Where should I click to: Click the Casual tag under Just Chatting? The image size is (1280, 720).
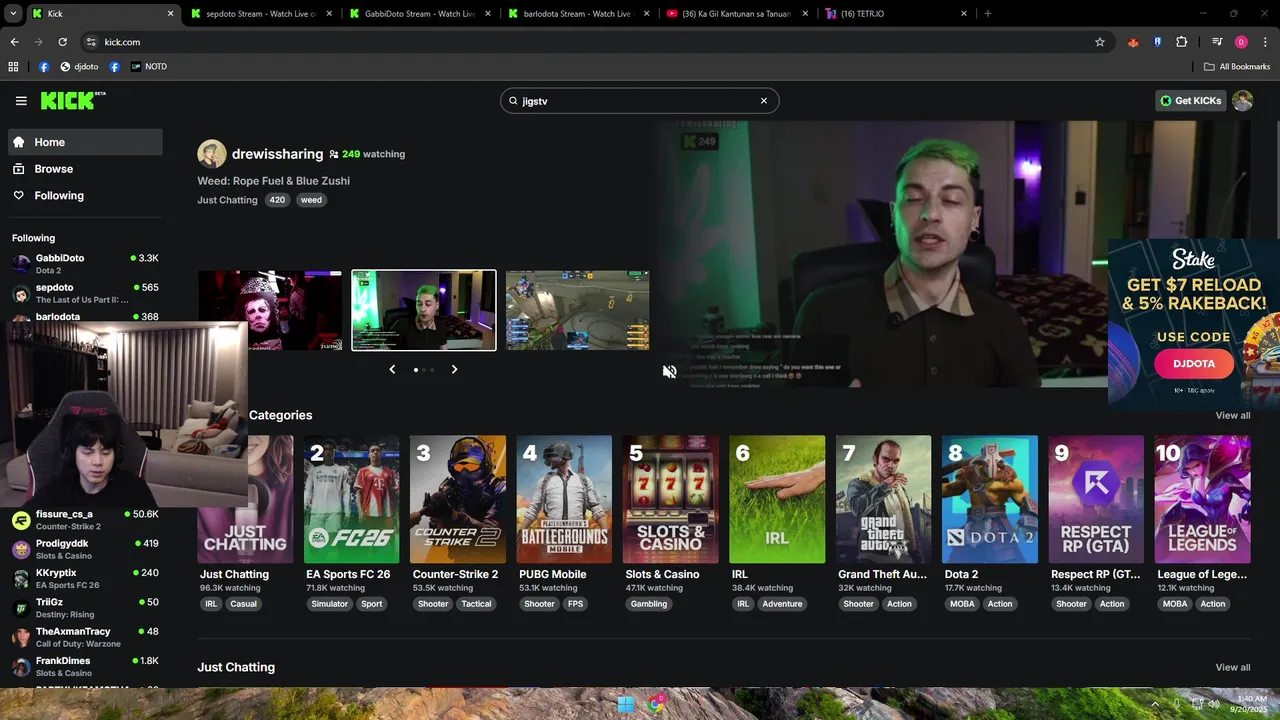[244, 604]
